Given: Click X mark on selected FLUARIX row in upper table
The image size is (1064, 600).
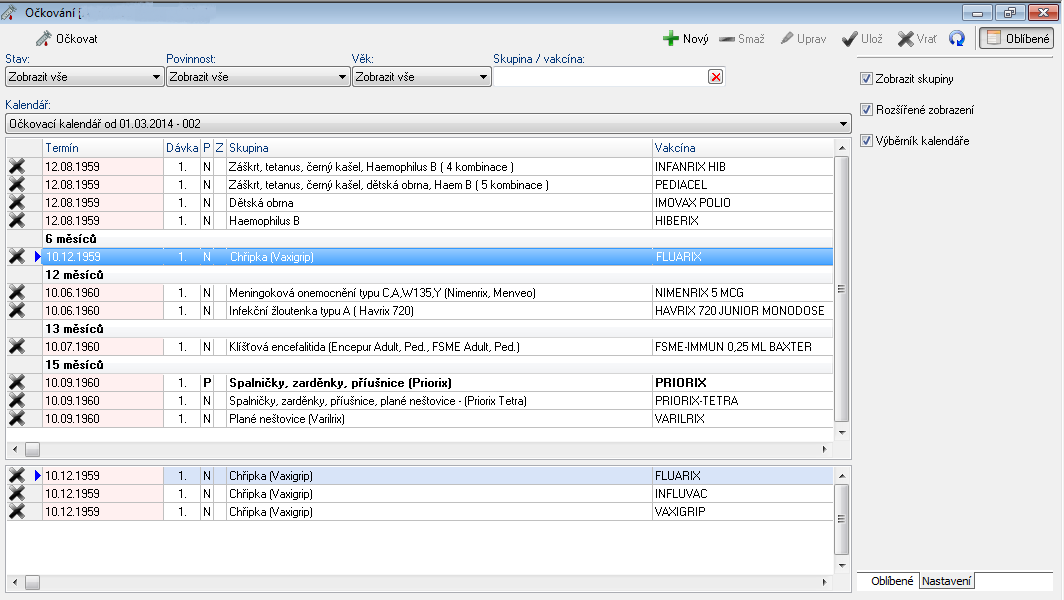Looking at the screenshot, I should click(17, 257).
